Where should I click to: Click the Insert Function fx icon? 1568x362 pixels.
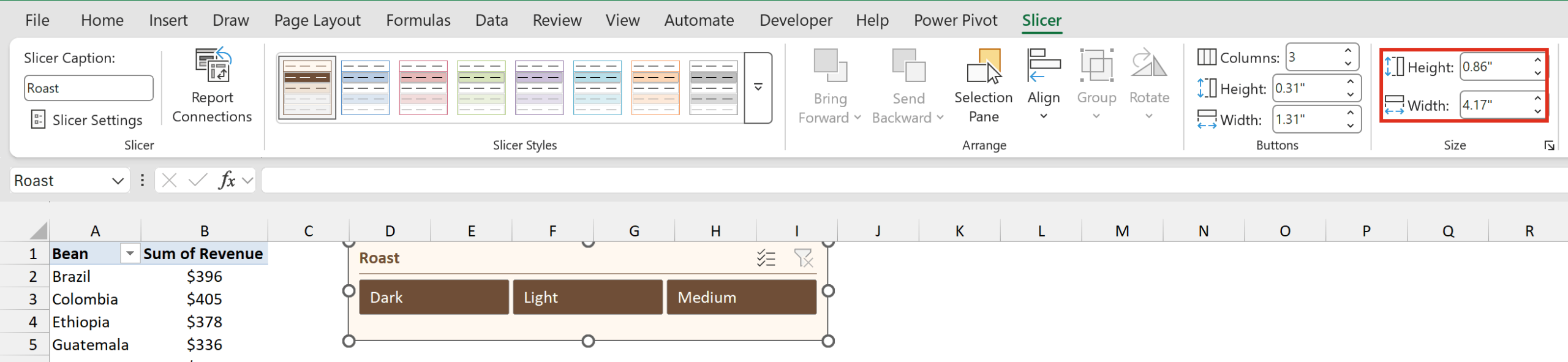point(227,181)
